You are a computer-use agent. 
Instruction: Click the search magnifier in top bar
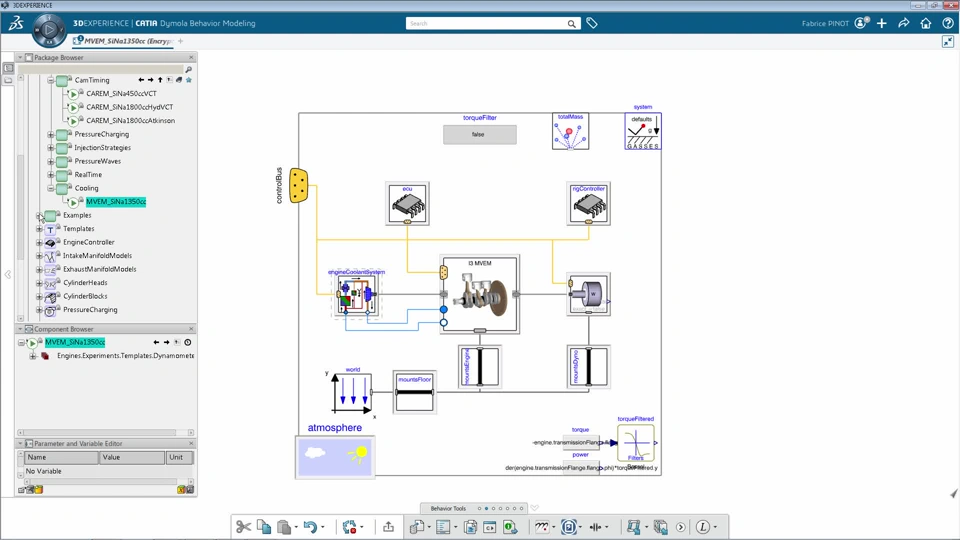pos(571,23)
